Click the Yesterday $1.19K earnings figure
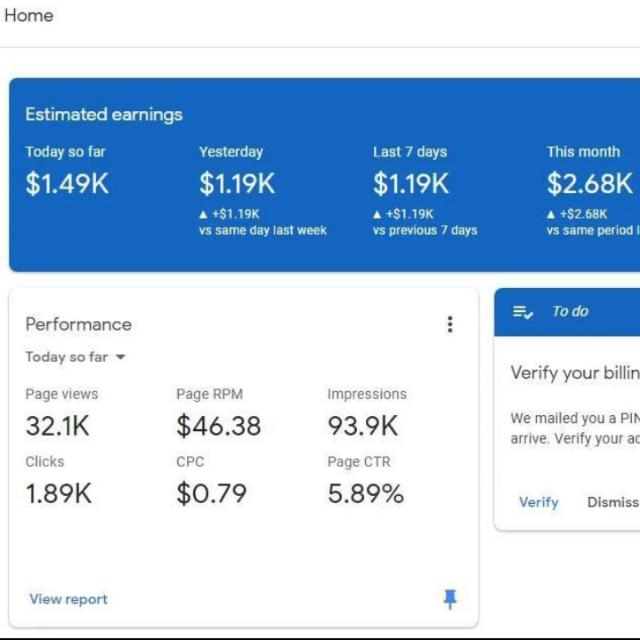This screenshot has height=640, width=640. (237, 184)
